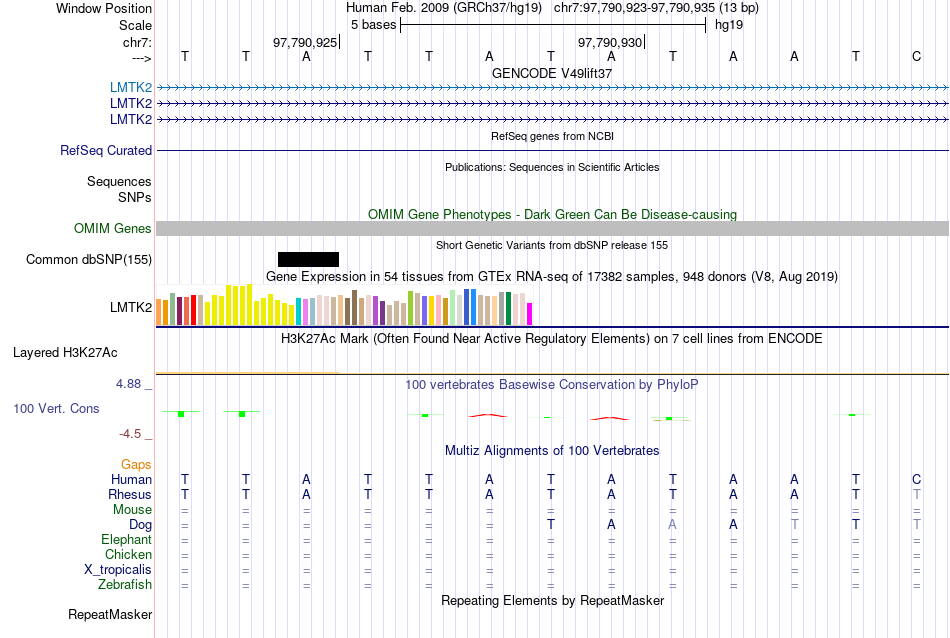Click the black Common dbSNP(155) variant block
This screenshot has width=950, height=638.
click(308, 259)
